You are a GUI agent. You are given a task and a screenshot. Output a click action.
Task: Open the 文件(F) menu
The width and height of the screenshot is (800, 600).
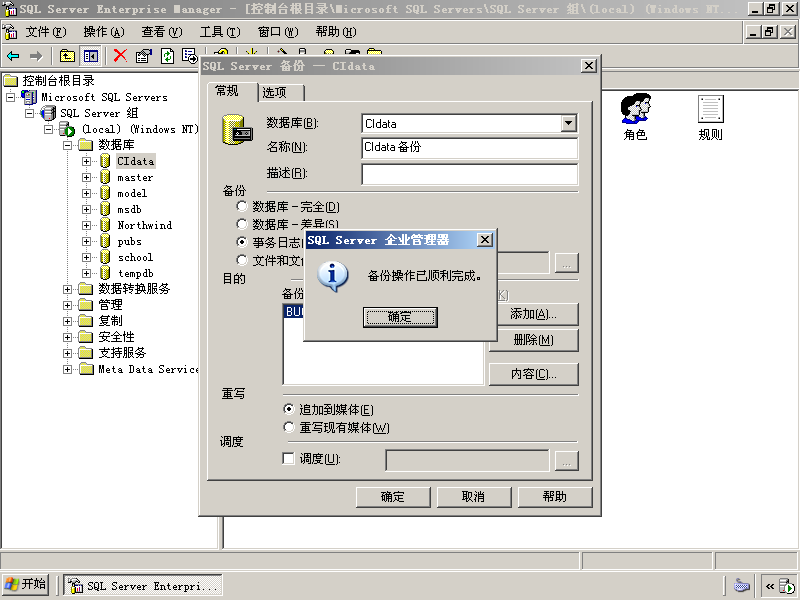coord(46,32)
